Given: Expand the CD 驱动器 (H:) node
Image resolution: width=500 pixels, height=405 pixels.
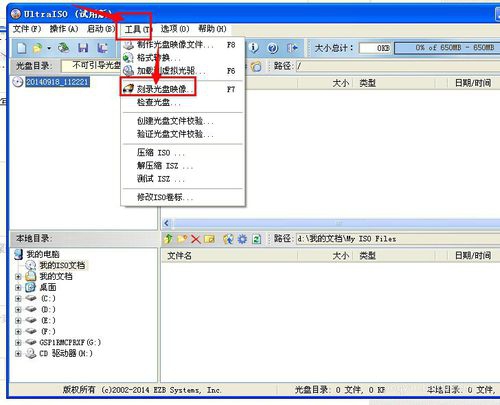Looking at the screenshot, I should (x=18, y=353).
